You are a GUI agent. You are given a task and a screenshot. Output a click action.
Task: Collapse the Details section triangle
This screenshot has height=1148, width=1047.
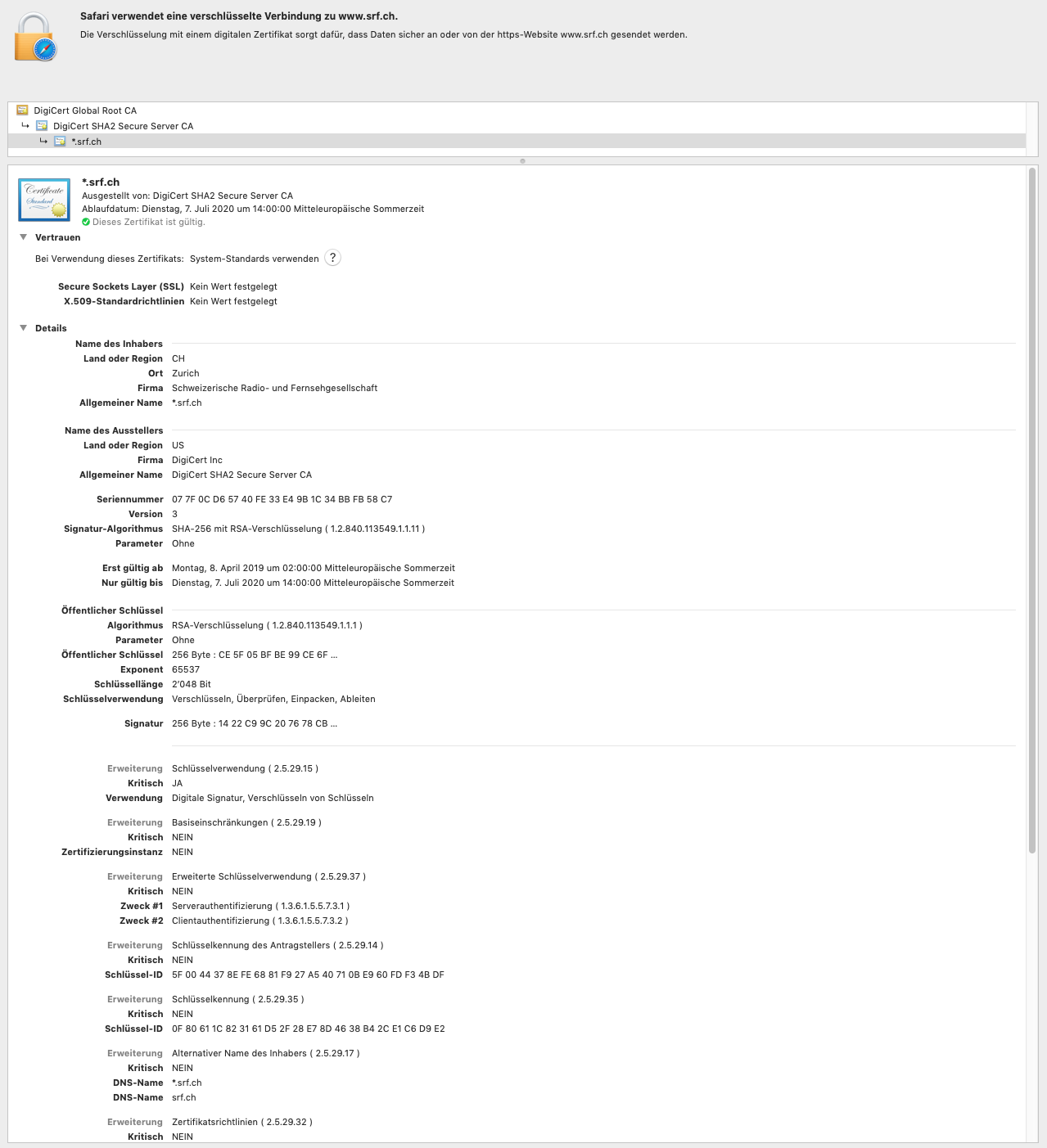click(24, 328)
